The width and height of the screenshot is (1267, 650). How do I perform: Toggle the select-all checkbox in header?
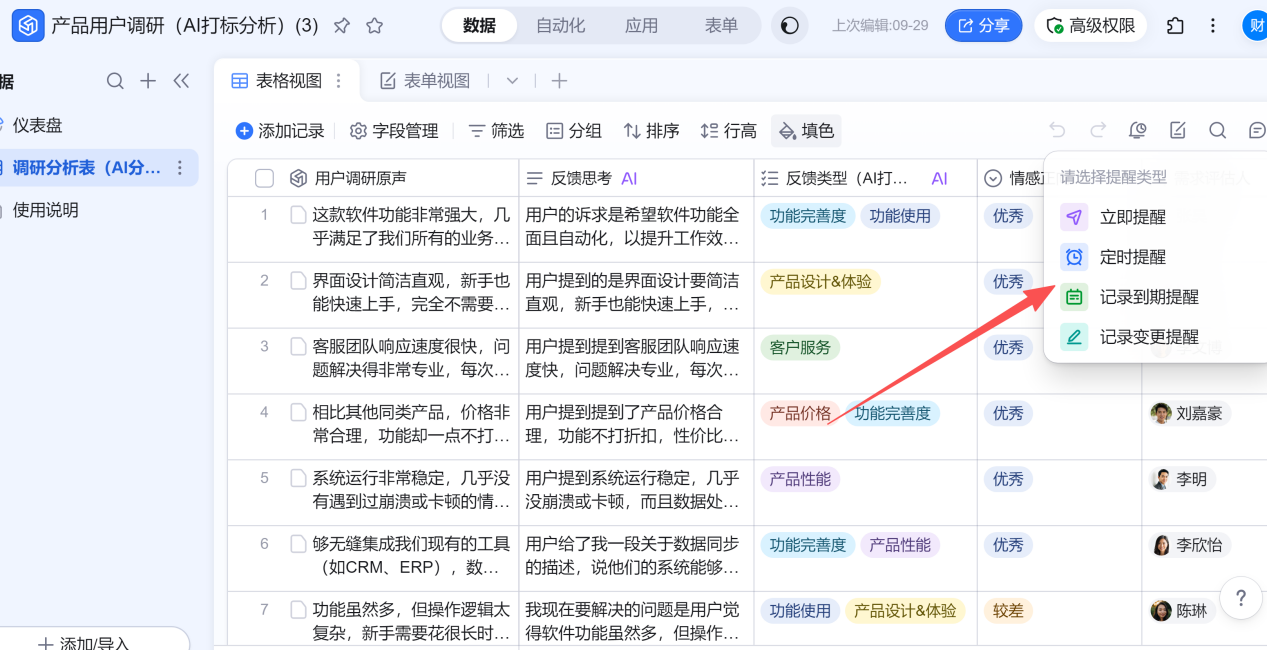tap(264, 178)
